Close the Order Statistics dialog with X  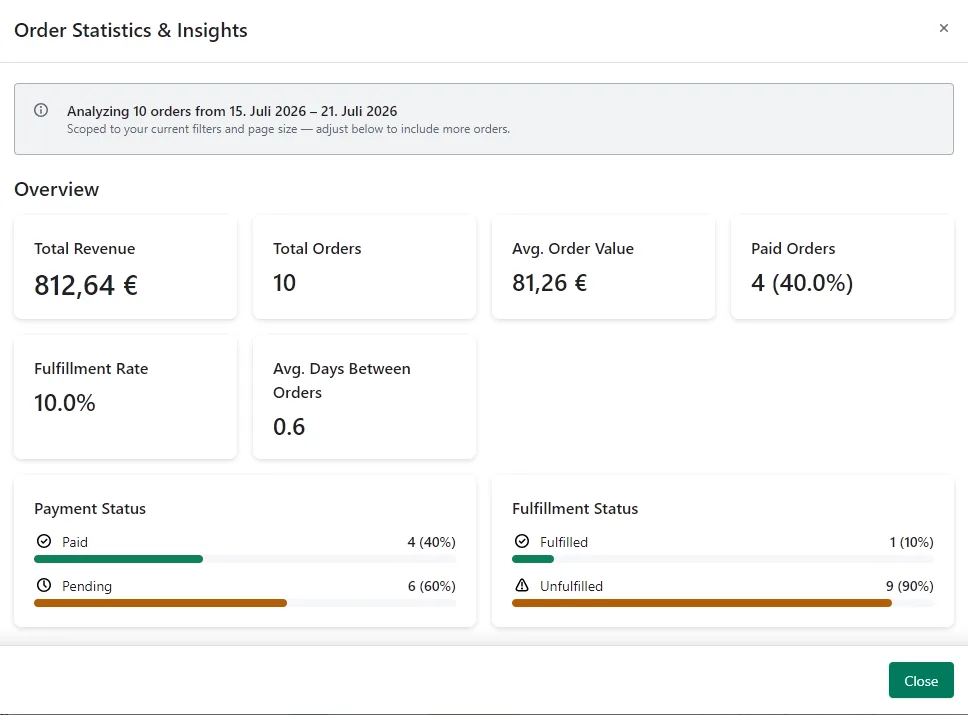click(x=943, y=28)
